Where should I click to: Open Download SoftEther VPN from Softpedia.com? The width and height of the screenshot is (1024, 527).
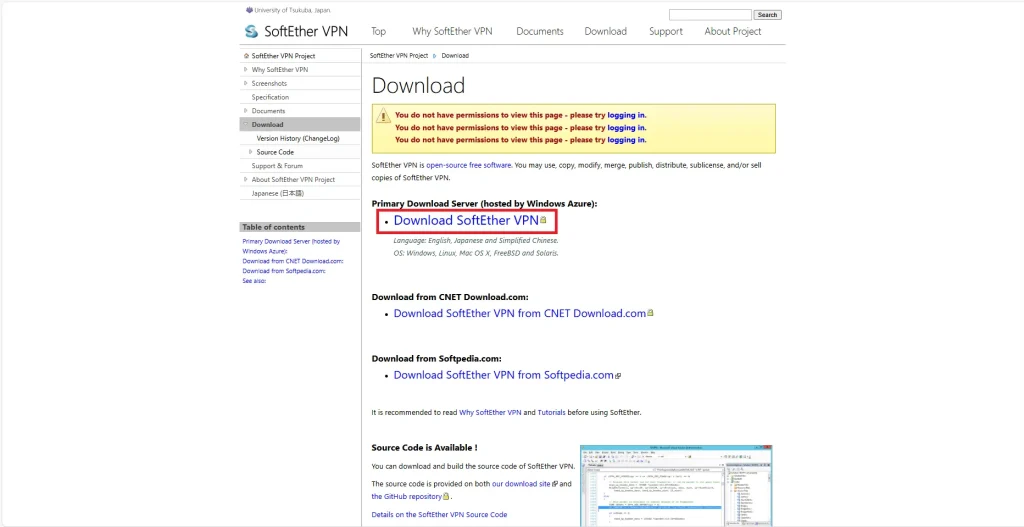[x=504, y=375]
